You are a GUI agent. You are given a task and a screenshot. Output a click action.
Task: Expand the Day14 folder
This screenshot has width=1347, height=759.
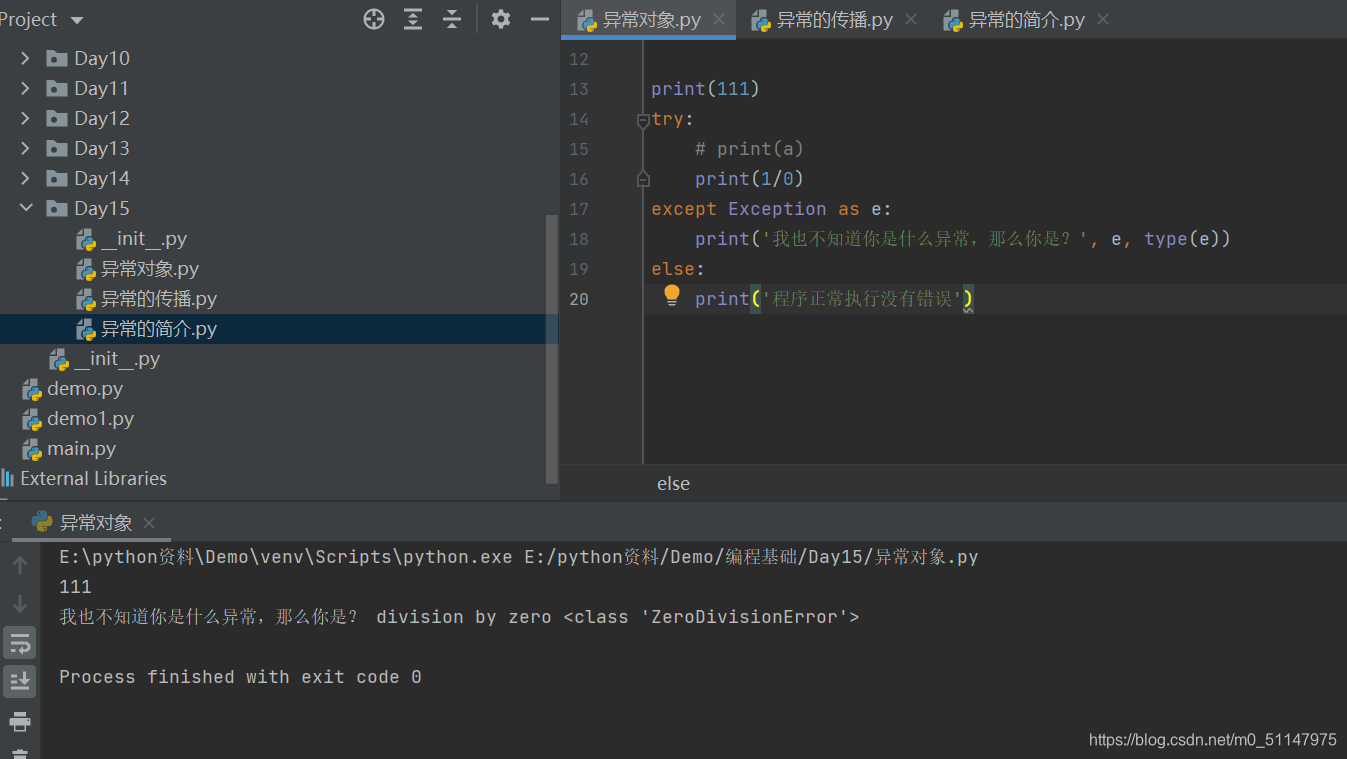click(25, 178)
